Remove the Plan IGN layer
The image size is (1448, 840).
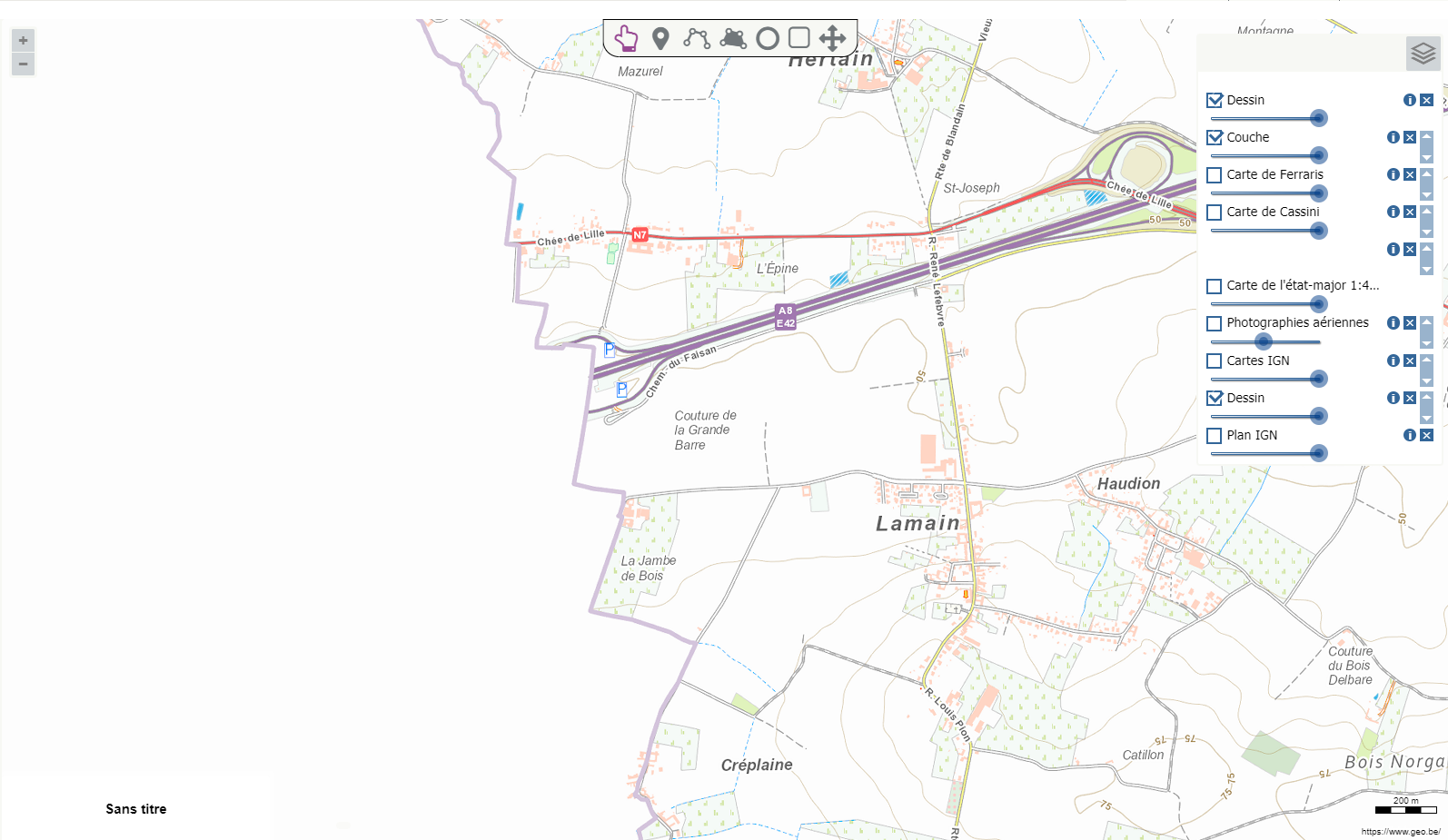point(1427,435)
